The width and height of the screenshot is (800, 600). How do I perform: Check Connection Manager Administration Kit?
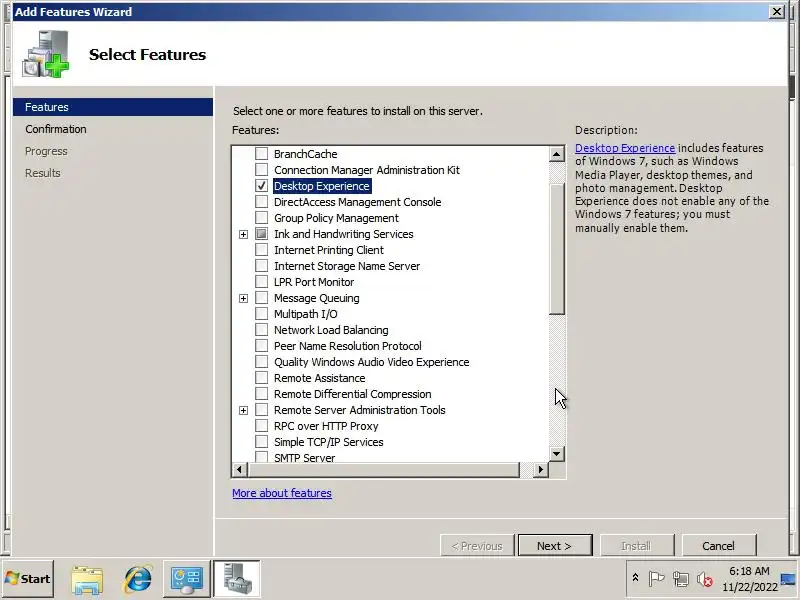[x=261, y=169]
